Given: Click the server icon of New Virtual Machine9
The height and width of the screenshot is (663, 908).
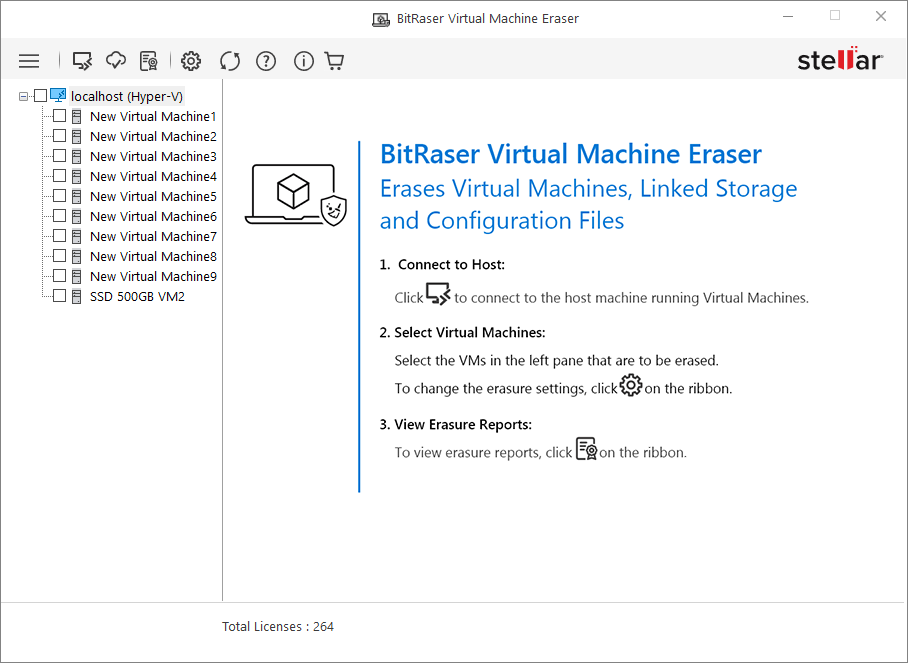Looking at the screenshot, I should [76, 276].
